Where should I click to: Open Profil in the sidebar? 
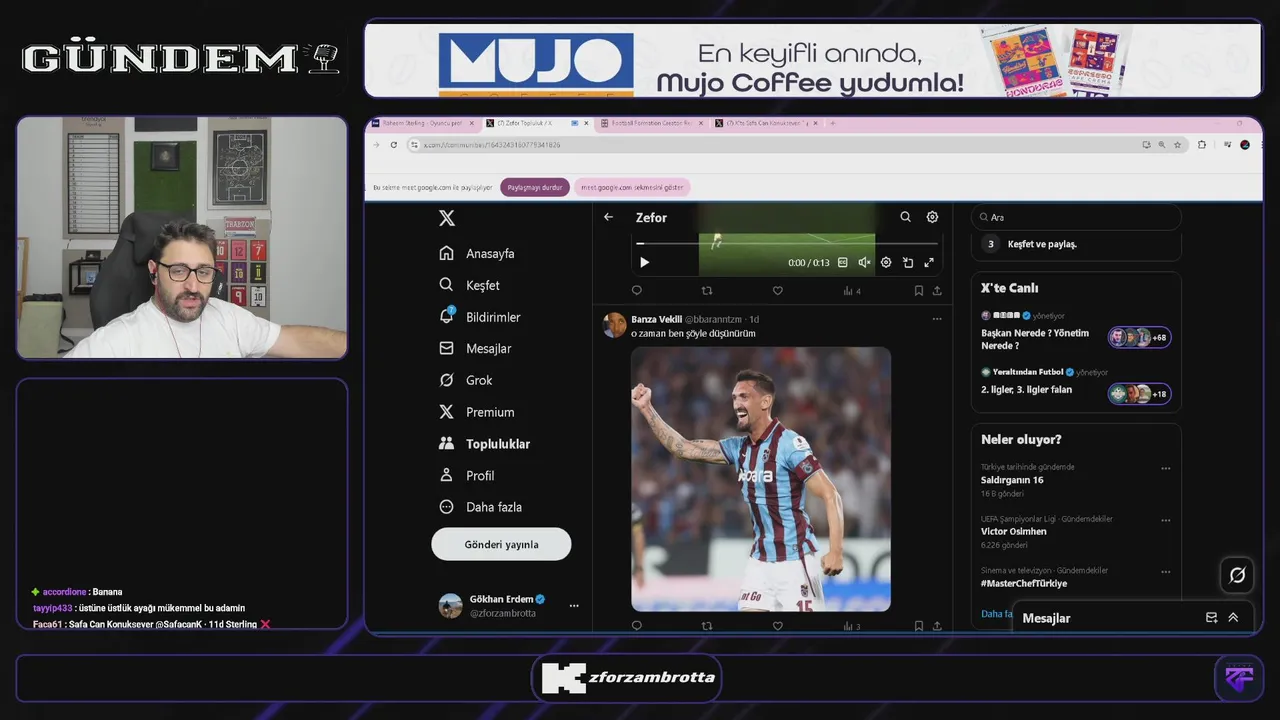pos(467,475)
